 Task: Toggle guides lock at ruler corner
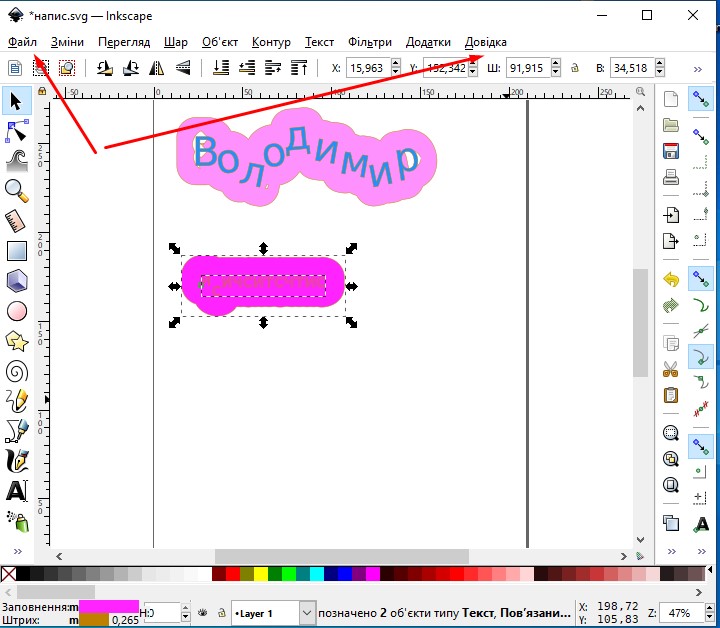tap(42, 91)
